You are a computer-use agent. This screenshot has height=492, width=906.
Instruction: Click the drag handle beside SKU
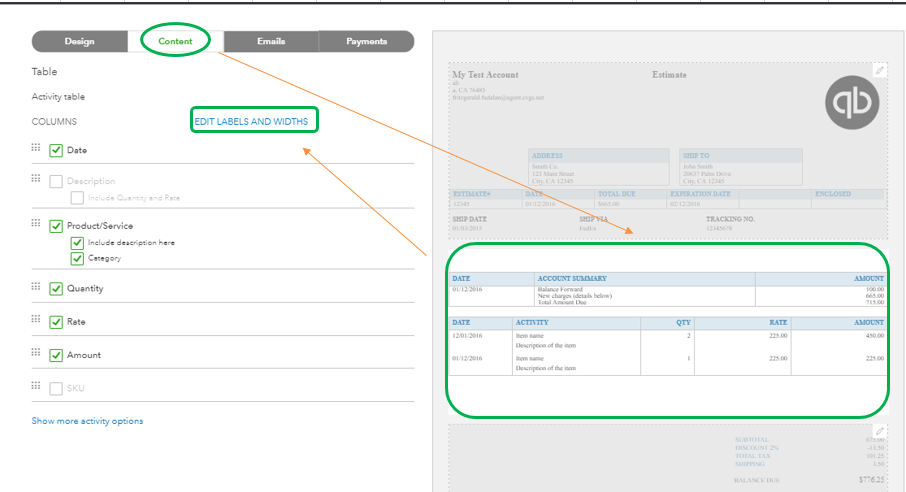point(36,385)
